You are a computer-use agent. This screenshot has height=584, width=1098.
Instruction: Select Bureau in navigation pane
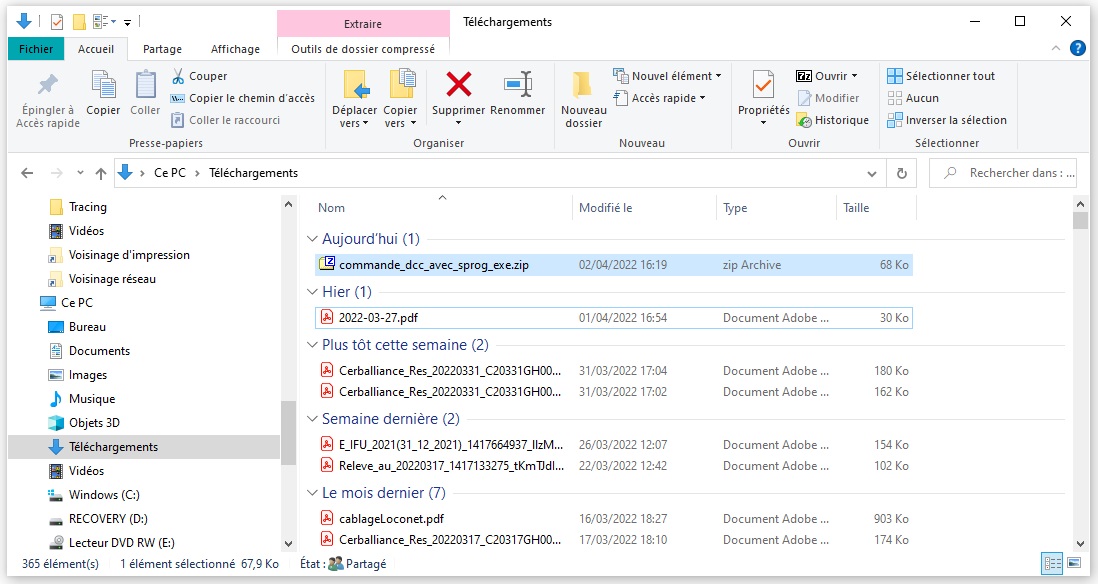77,327
